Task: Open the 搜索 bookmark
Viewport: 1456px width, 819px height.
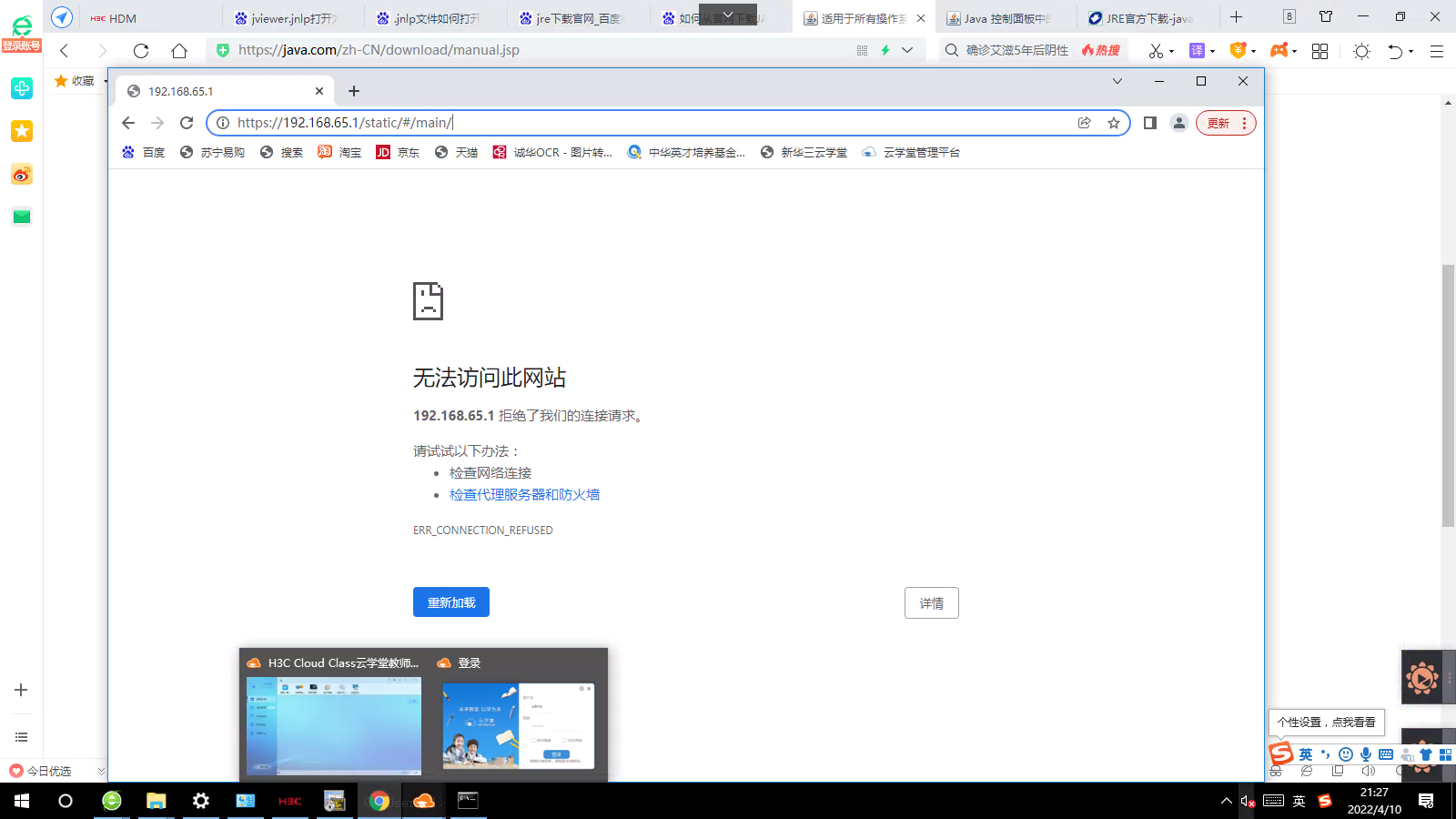Action: [281, 152]
